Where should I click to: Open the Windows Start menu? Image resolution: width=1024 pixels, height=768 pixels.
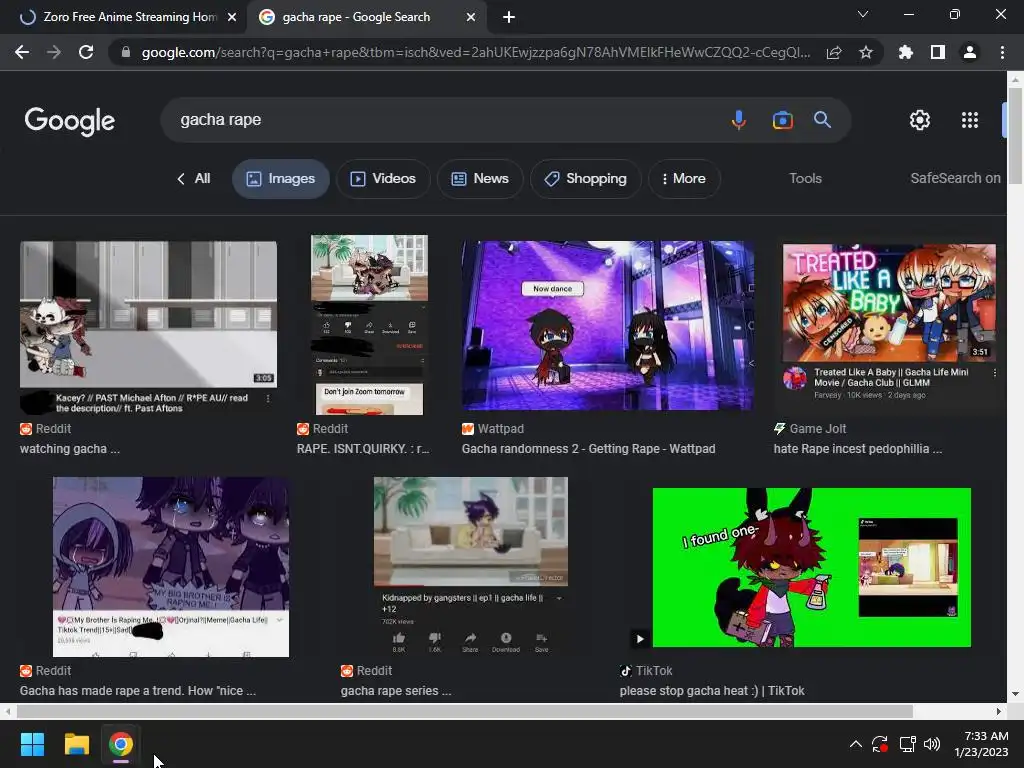pyautogui.click(x=32, y=744)
